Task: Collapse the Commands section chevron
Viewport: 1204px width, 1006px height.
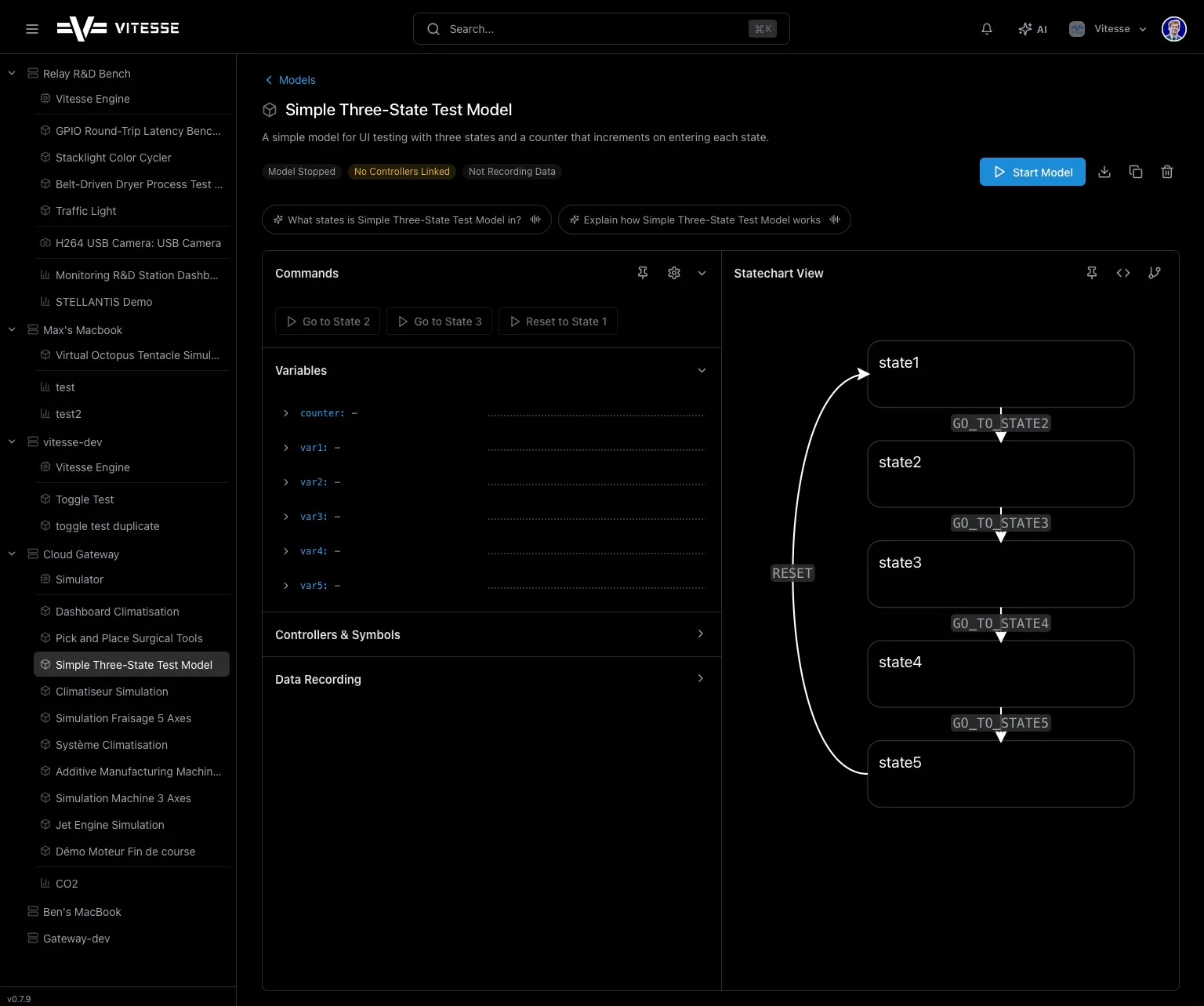Action: [702, 273]
